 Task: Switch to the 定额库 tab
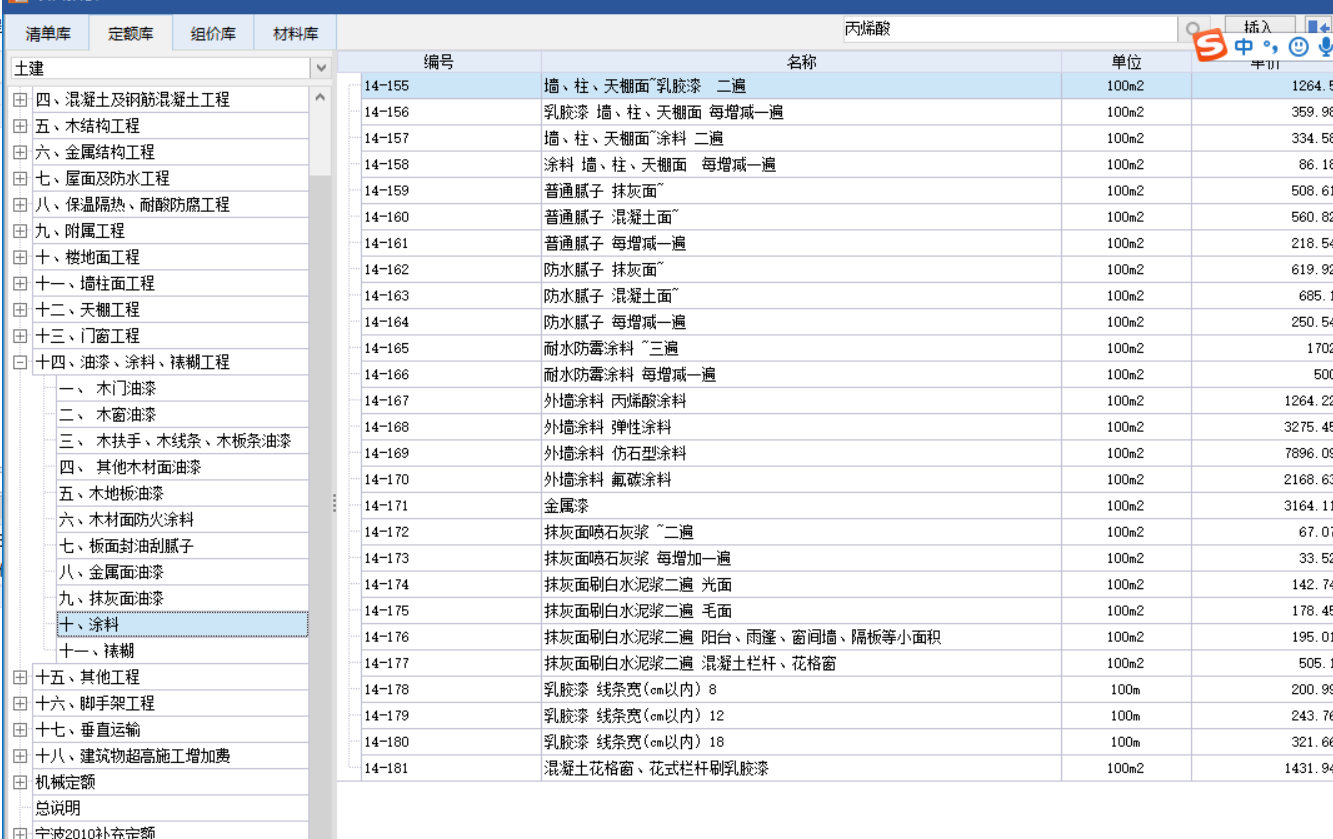131,34
